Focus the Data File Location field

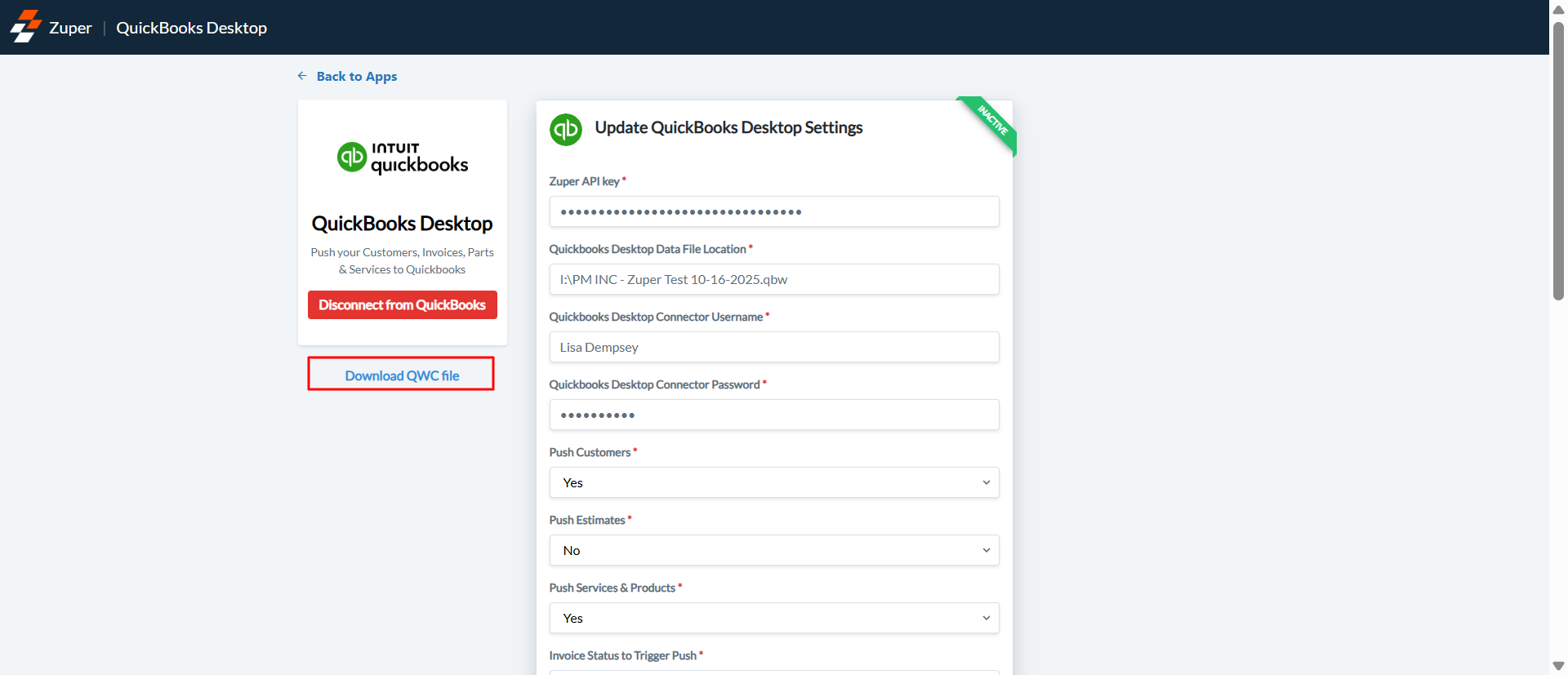(774, 279)
